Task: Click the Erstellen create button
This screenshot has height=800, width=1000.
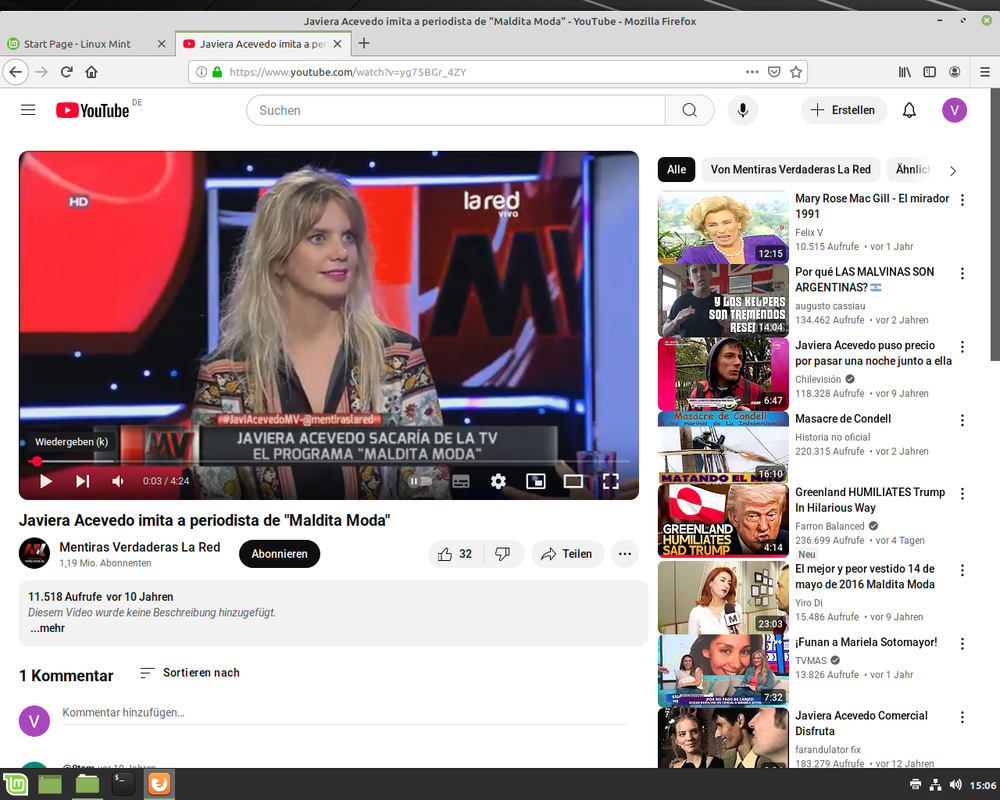Action: [843, 110]
